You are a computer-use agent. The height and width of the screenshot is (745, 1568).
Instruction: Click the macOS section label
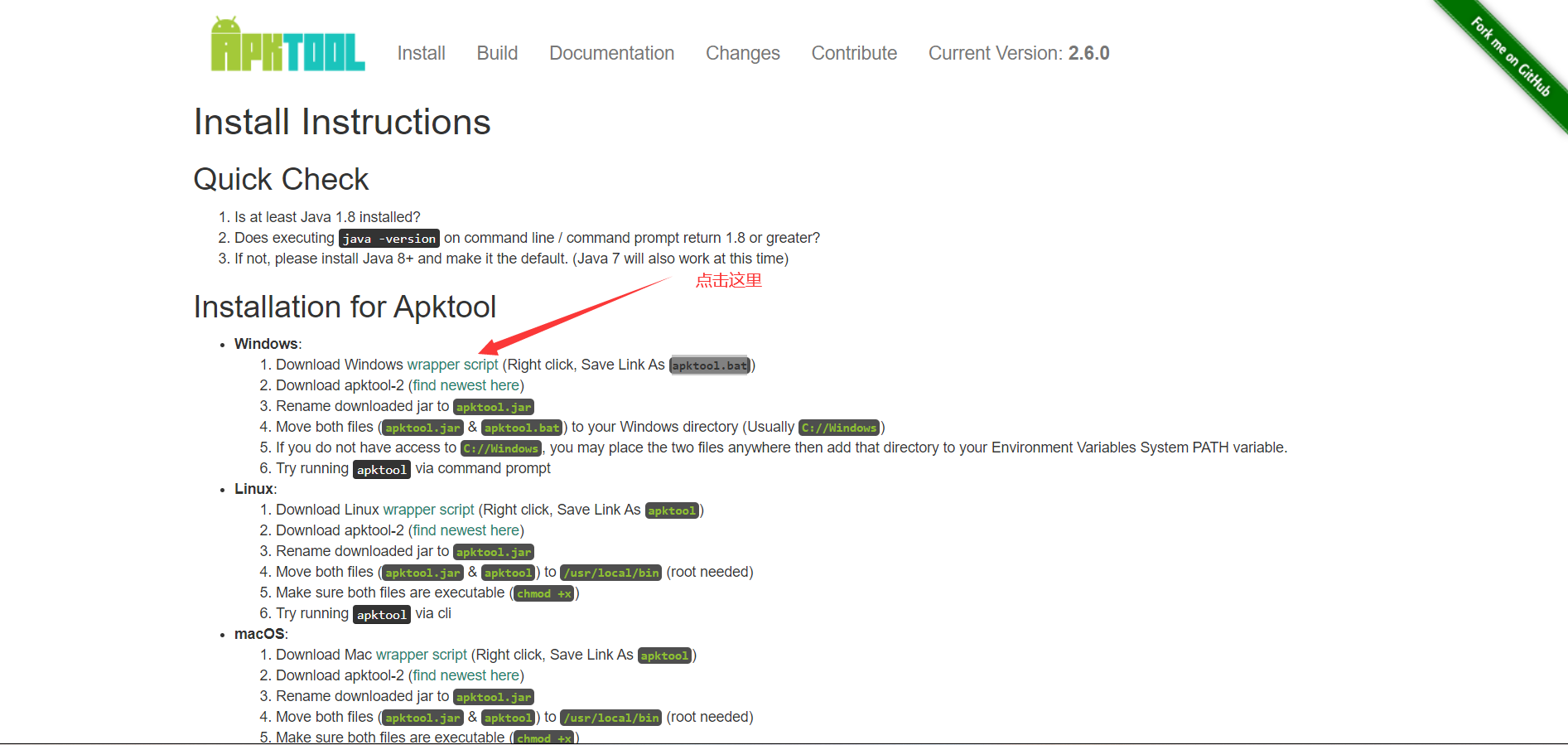tap(259, 634)
